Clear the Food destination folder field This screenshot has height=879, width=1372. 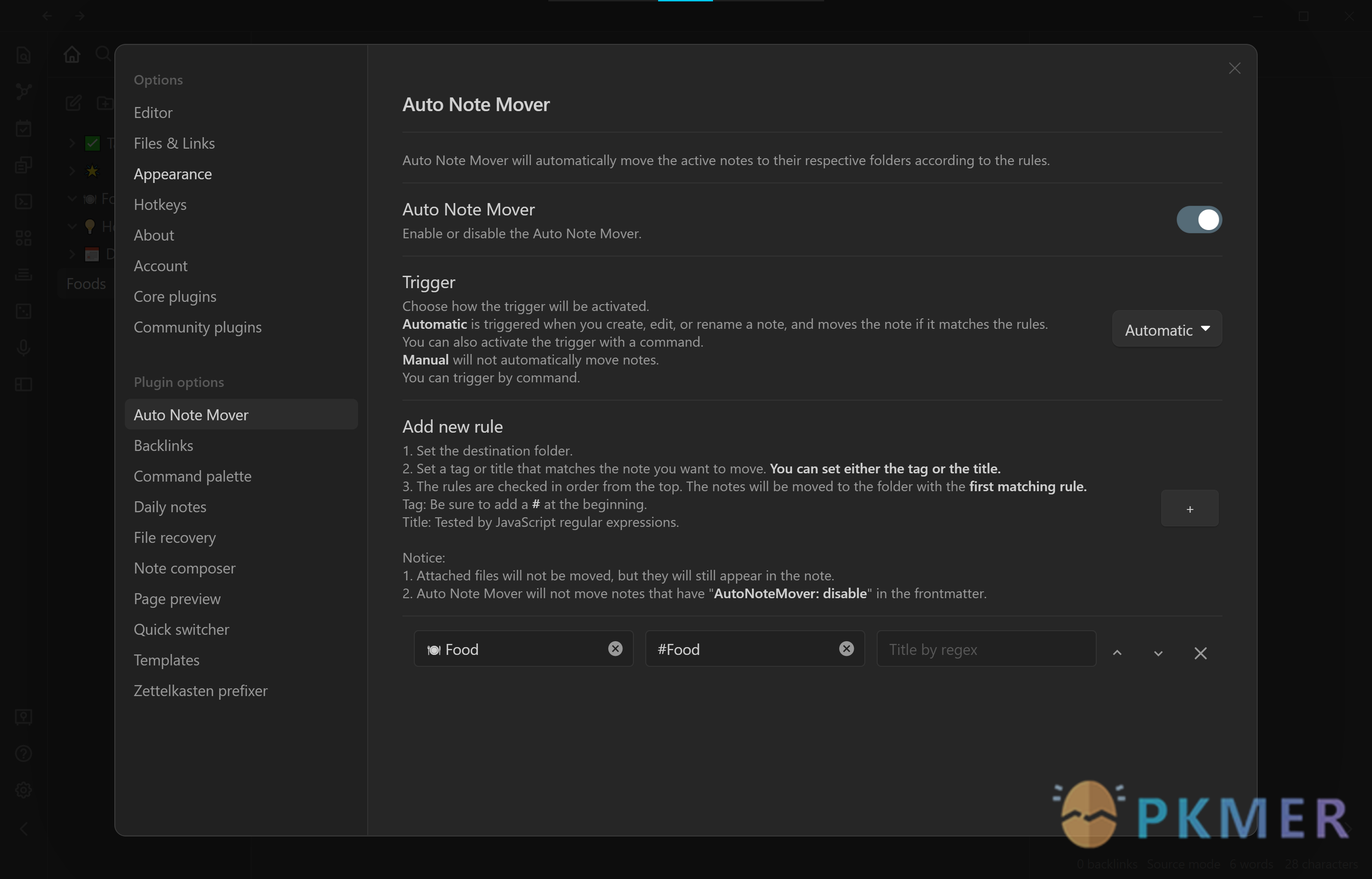click(x=615, y=649)
